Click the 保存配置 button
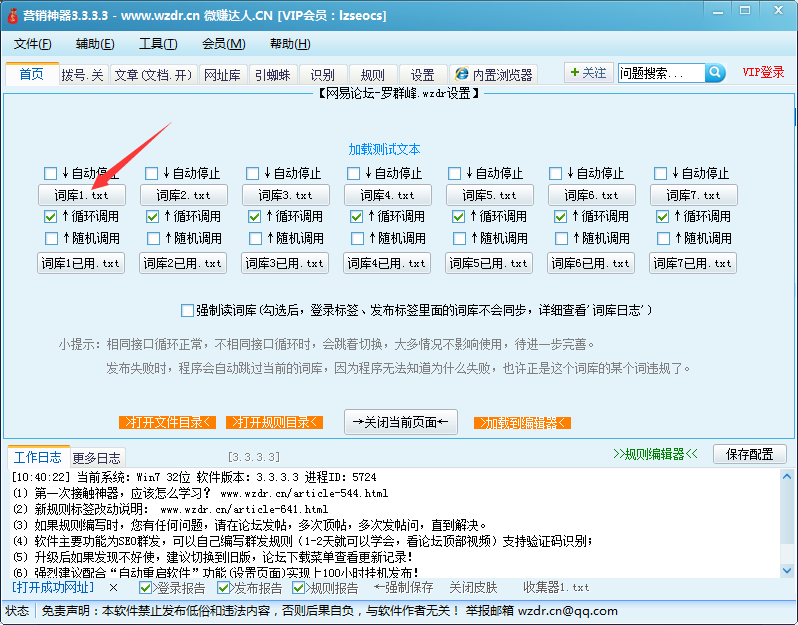798x625 pixels. pos(749,454)
